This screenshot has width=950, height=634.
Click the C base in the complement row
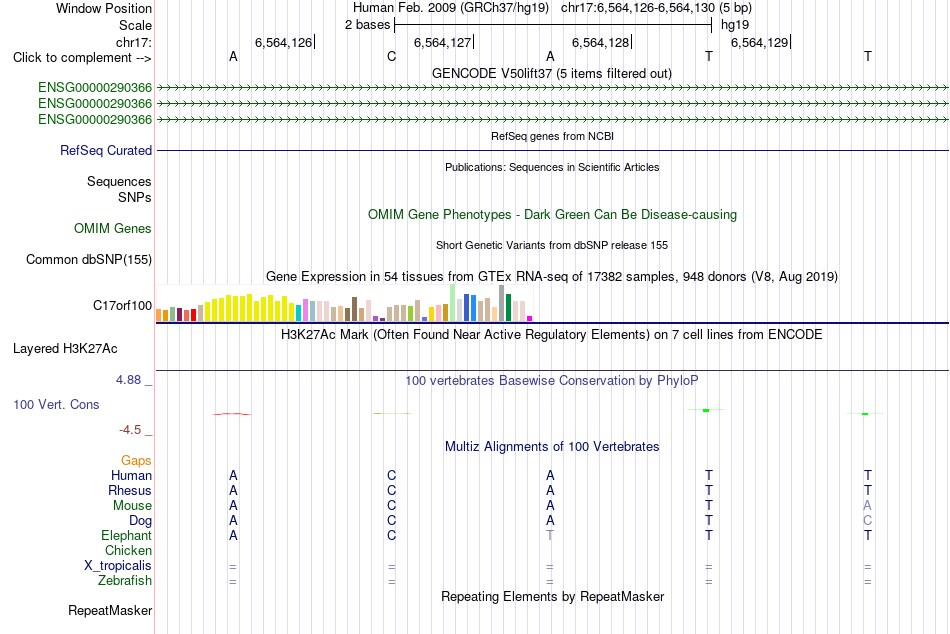[x=391, y=56]
